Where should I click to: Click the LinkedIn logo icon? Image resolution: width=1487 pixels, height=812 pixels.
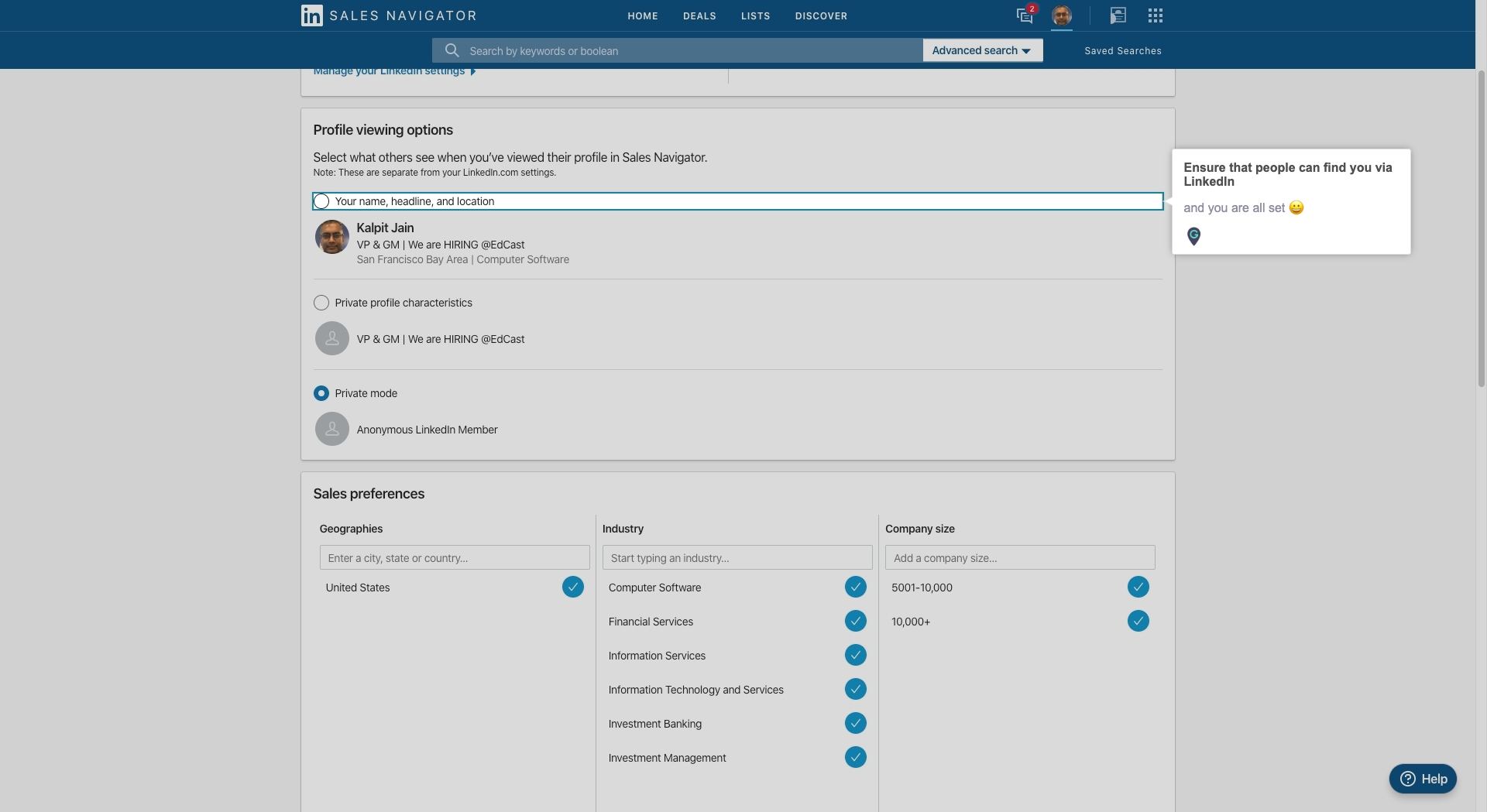311,15
